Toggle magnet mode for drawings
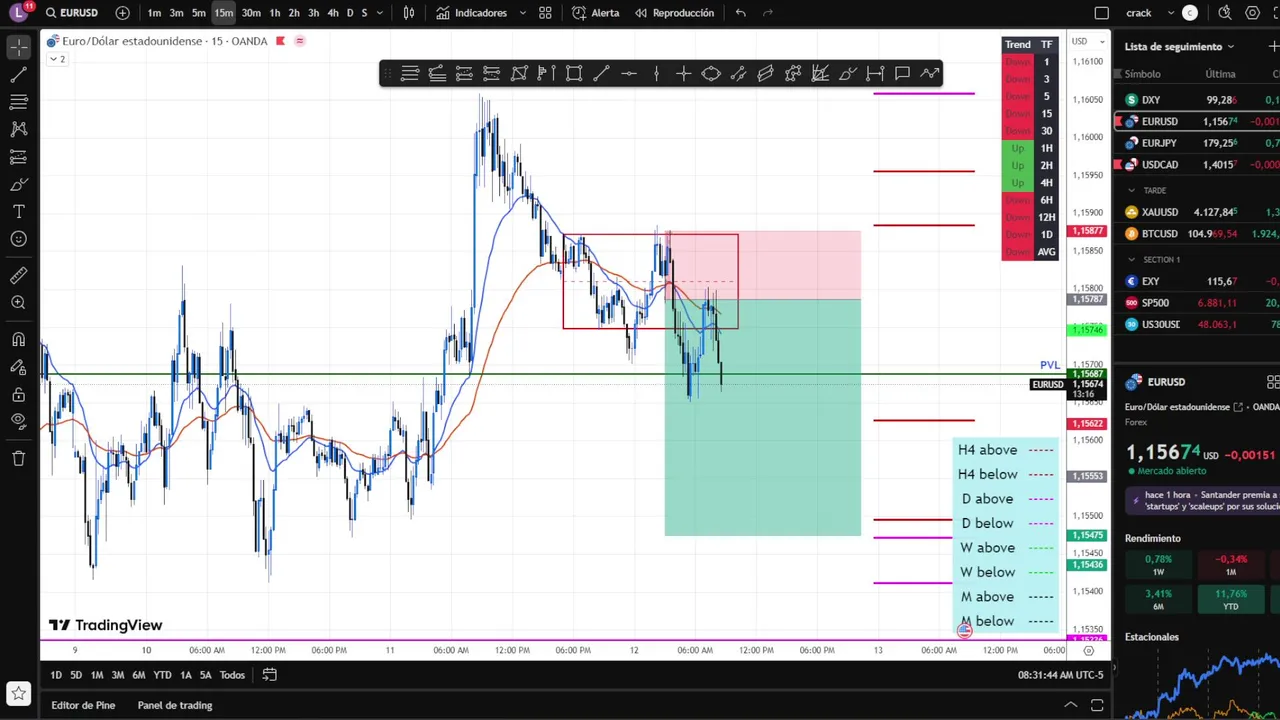This screenshot has width=1280, height=720. pyautogui.click(x=18, y=340)
